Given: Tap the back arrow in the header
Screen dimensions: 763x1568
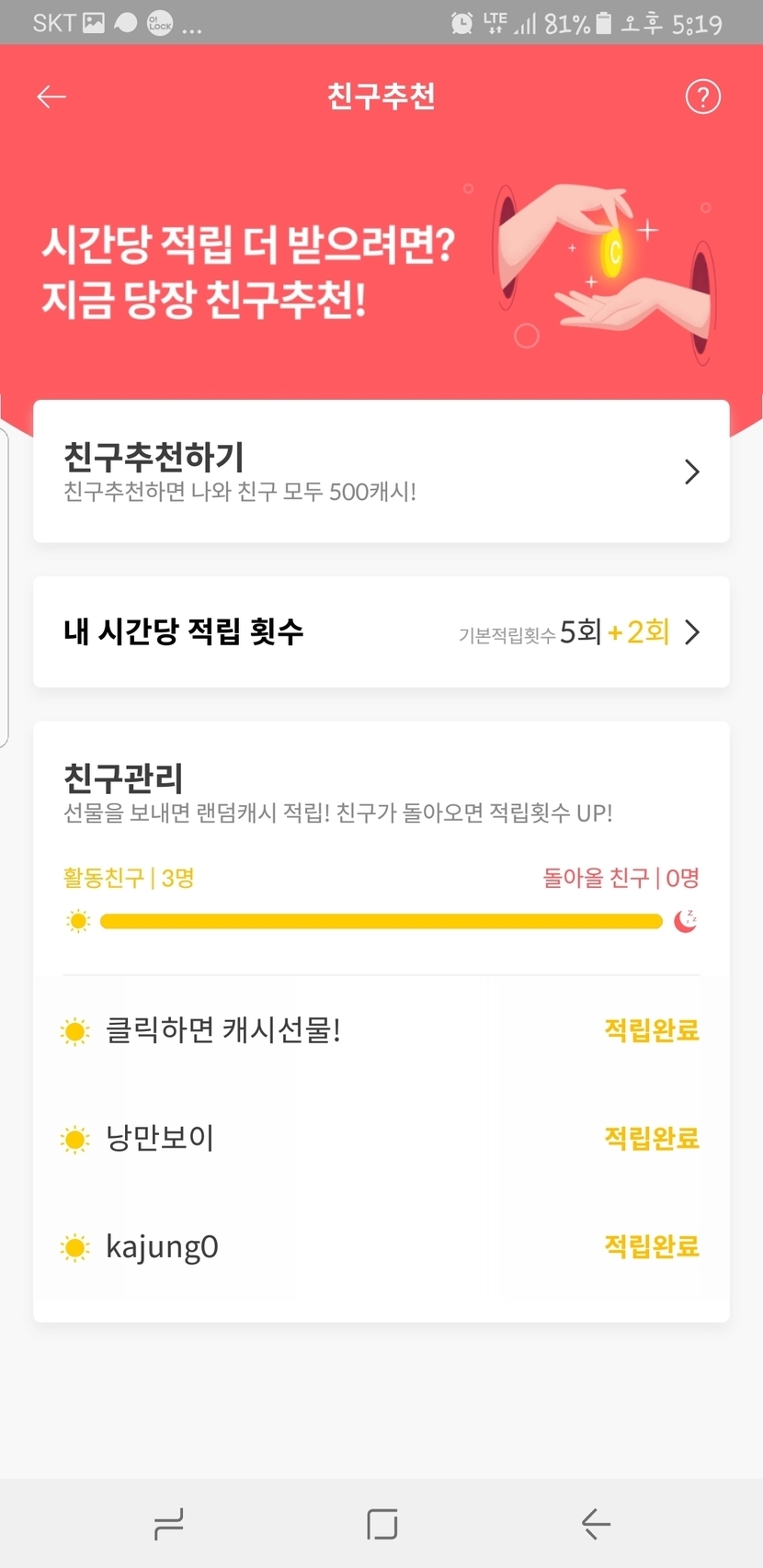Looking at the screenshot, I should [x=51, y=97].
